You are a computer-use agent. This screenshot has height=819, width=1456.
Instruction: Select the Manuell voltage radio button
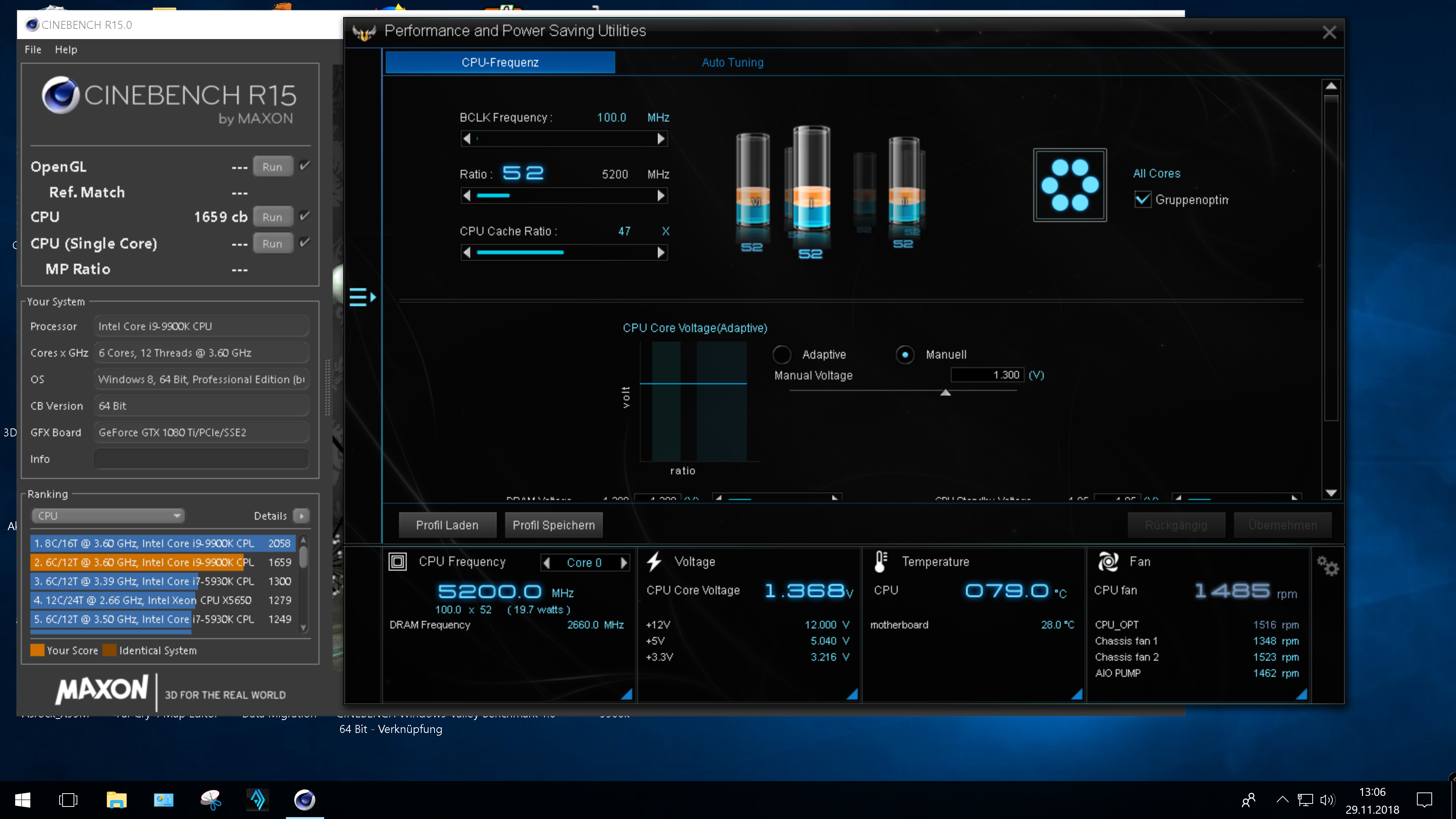[x=905, y=355]
